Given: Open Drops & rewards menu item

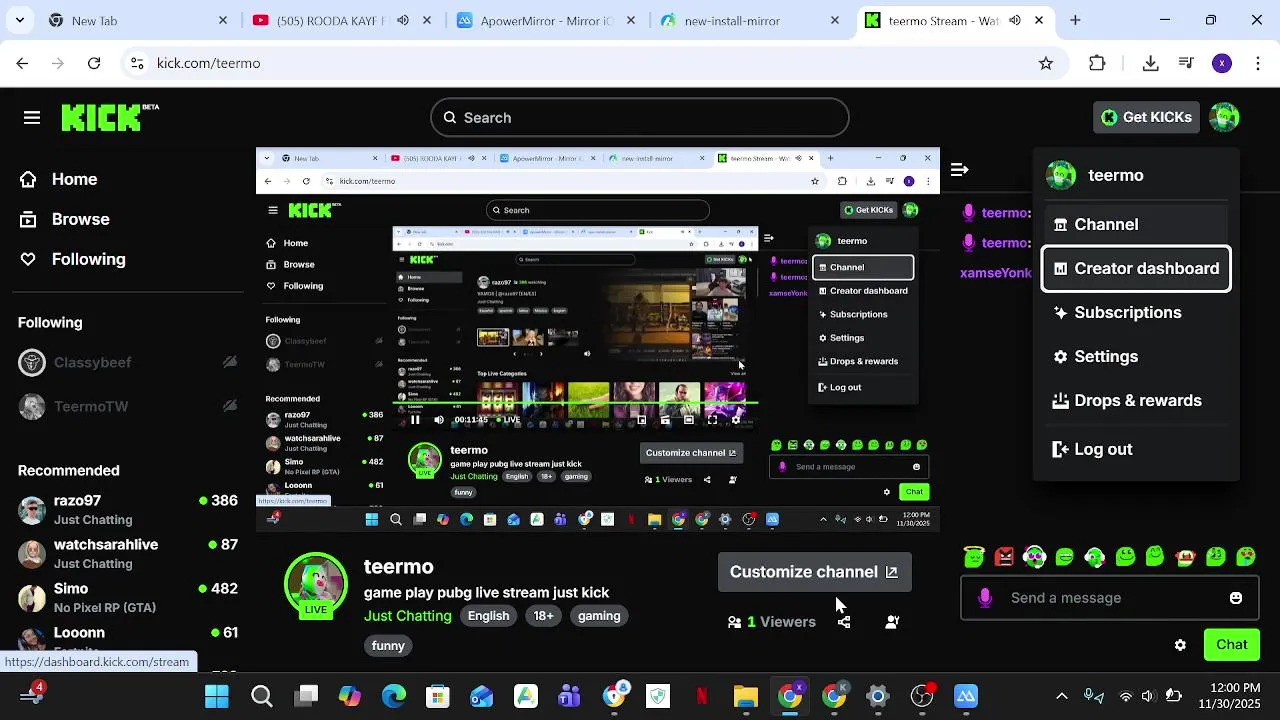Looking at the screenshot, I should coord(1136,400).
